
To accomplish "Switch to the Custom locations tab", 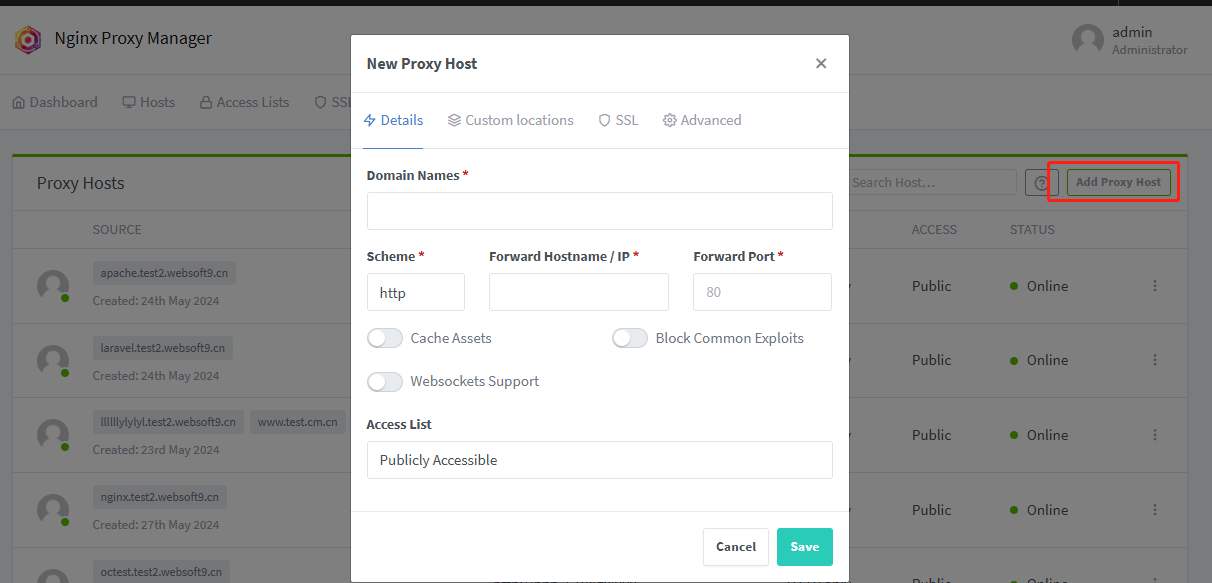I will pos(510,120).
